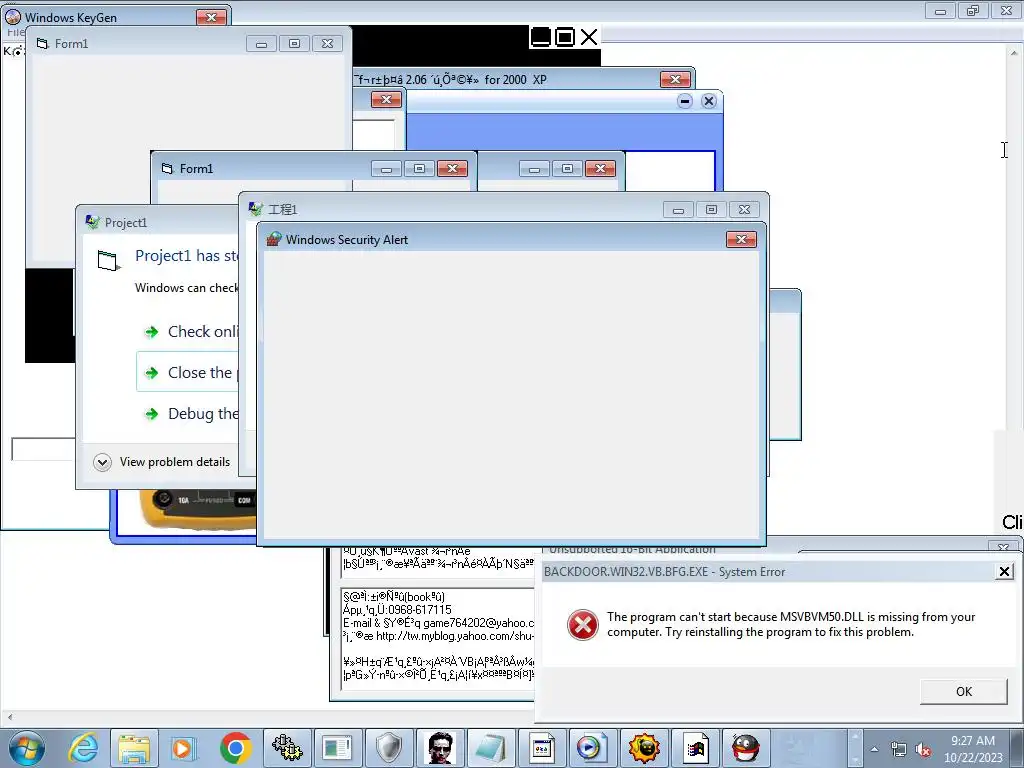Click the white X glyph on black bar
This screenshot has height=768, width=1024.
pyautogui.click(x=588, y=37)
